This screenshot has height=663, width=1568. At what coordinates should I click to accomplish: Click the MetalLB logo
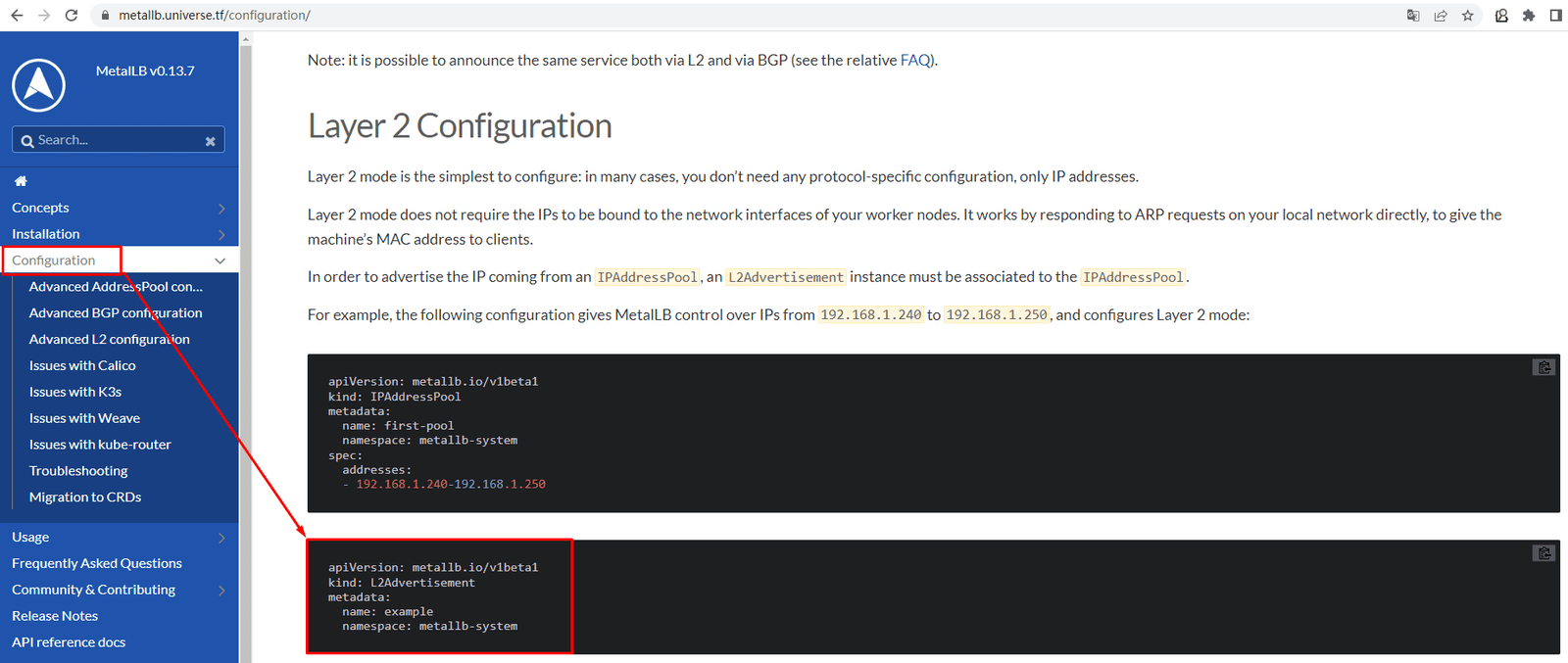pyautogui.click(x=39, y=85)
